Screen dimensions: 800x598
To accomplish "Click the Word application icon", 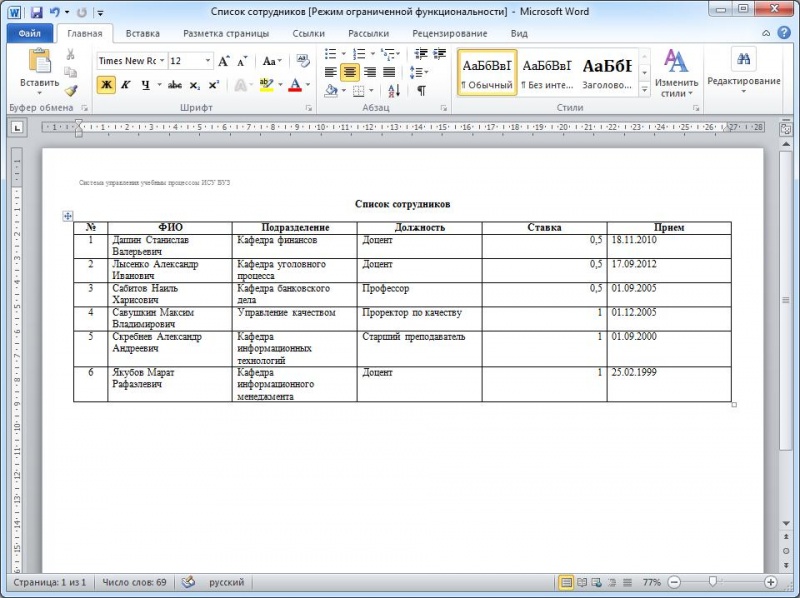I will [14, 12].
